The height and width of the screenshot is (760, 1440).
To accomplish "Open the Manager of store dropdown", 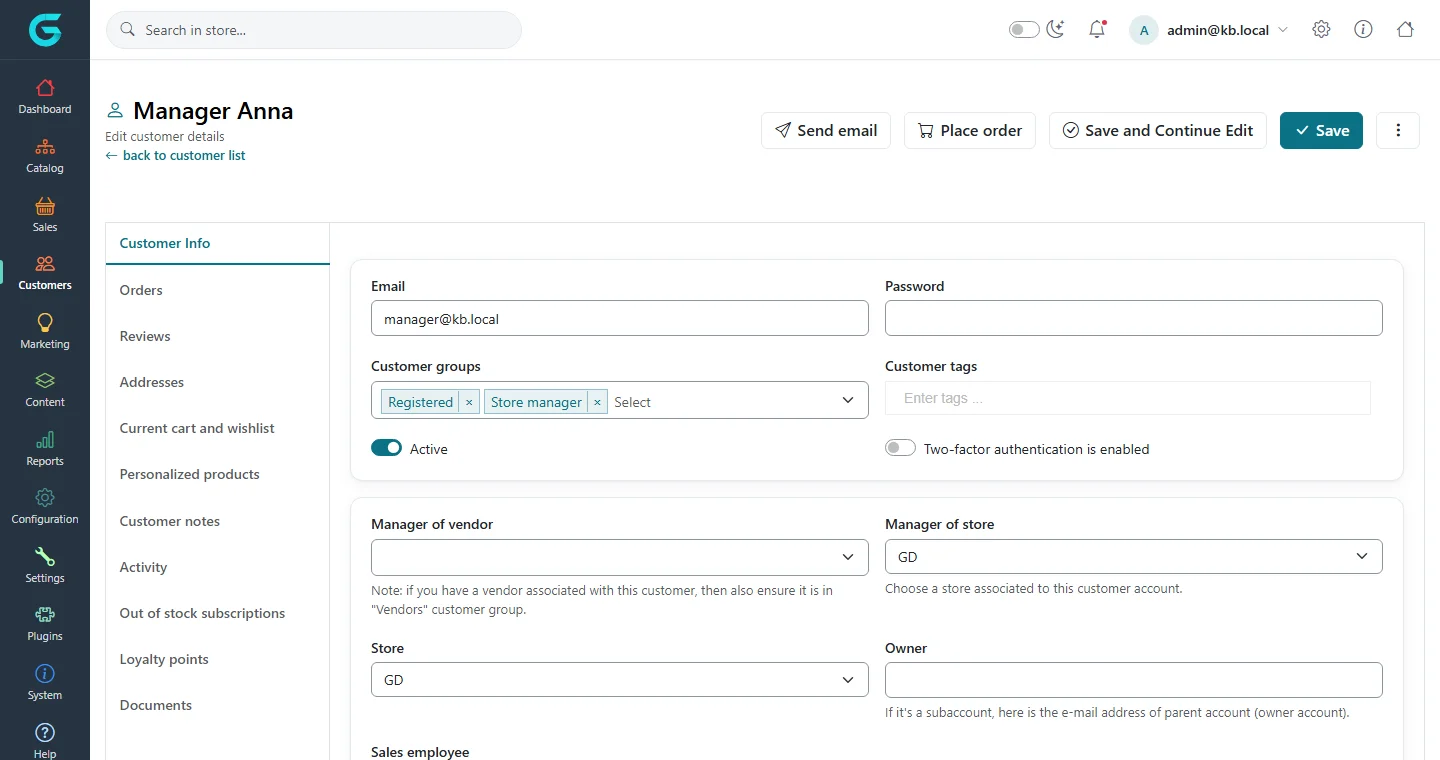I will (1134, 557).
